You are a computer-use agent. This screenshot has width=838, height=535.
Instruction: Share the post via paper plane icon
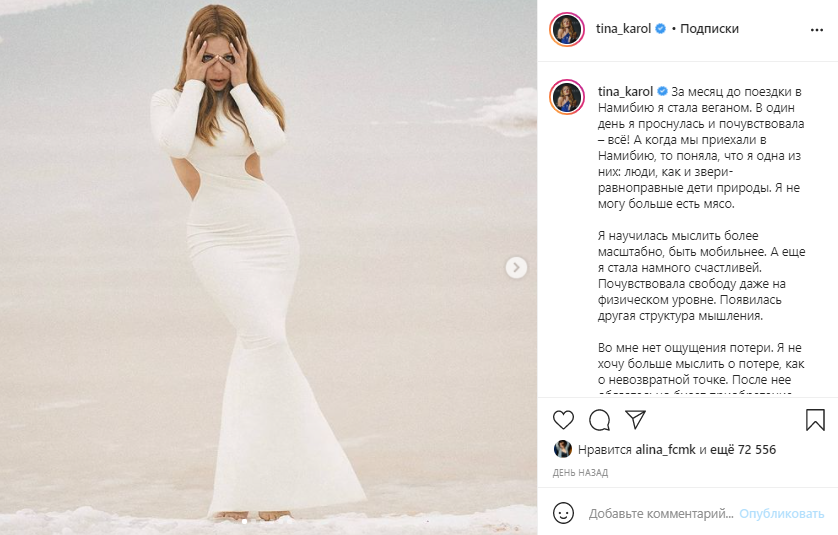[x=634, y=419]
